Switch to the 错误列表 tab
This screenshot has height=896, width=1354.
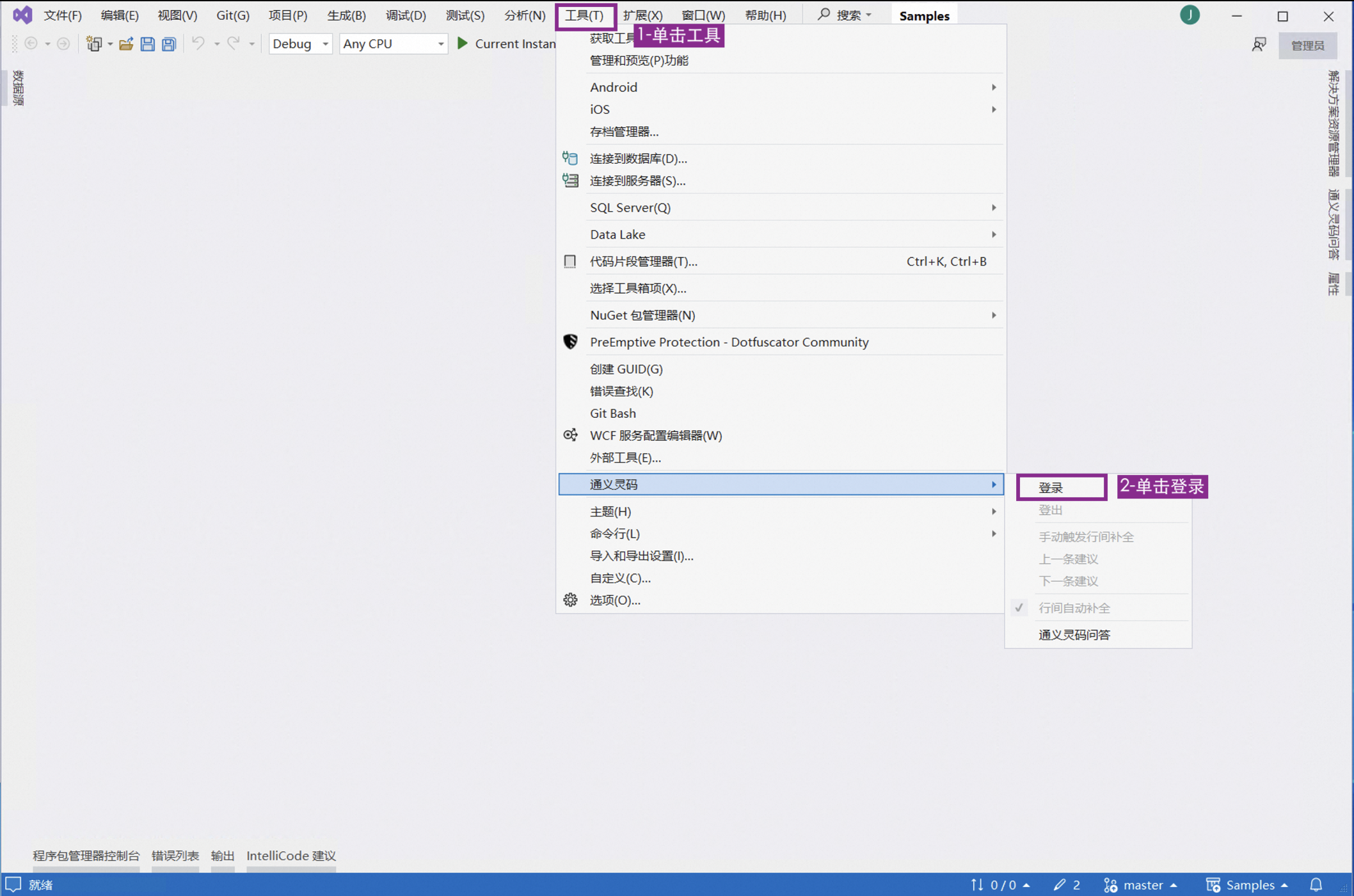click(175, 856)
